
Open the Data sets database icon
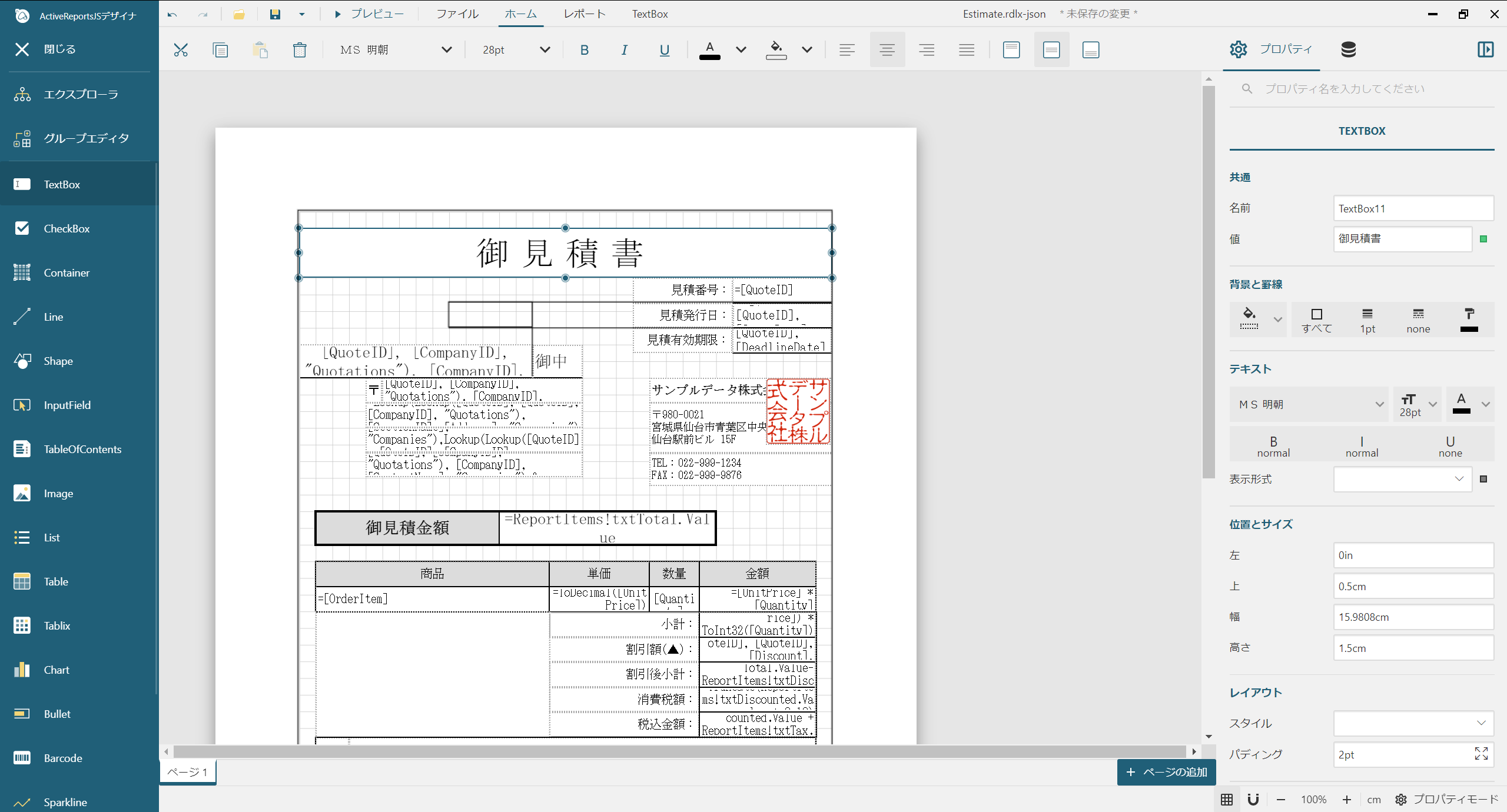(1349, 49)
